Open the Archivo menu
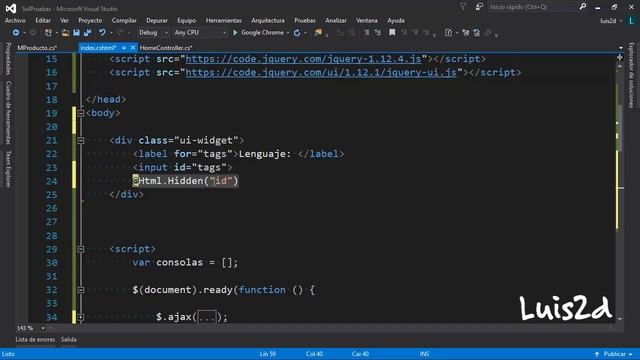The image size is (640, 360). coord(15,20)
